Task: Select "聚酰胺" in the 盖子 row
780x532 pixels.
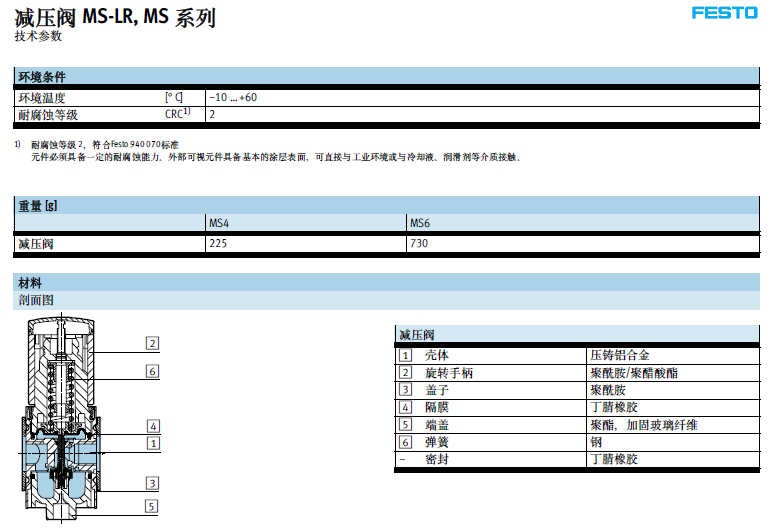Action: 608,390
